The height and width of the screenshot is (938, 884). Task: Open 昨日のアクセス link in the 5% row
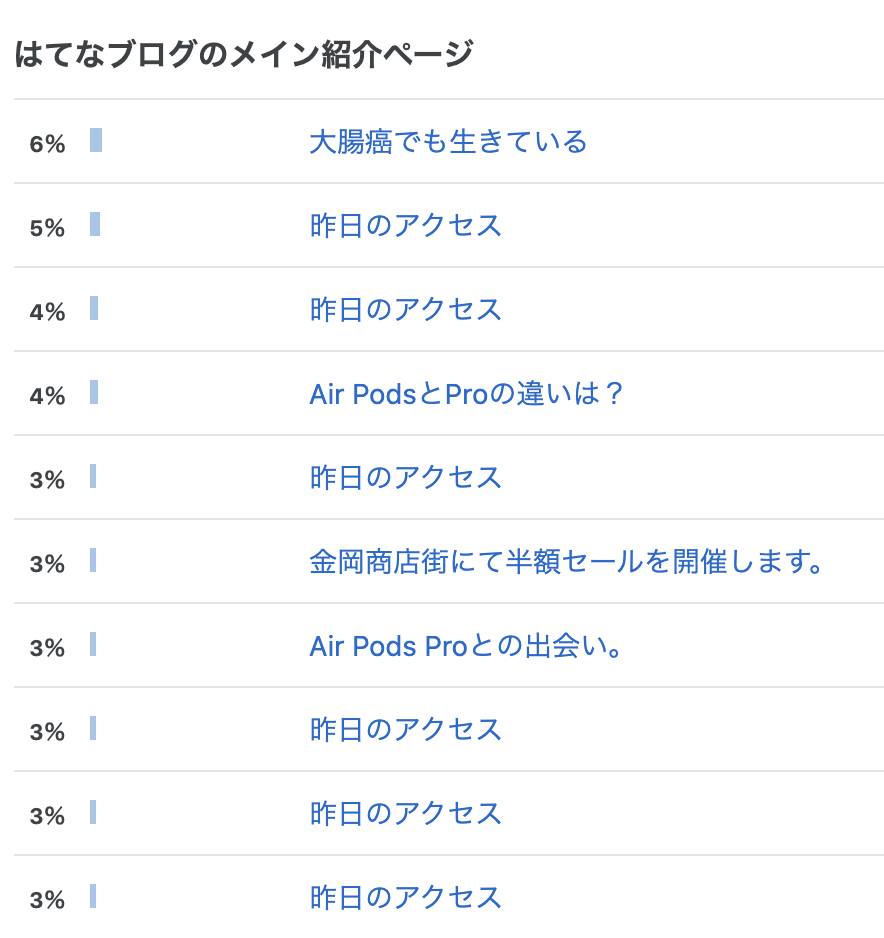[406, 226]
